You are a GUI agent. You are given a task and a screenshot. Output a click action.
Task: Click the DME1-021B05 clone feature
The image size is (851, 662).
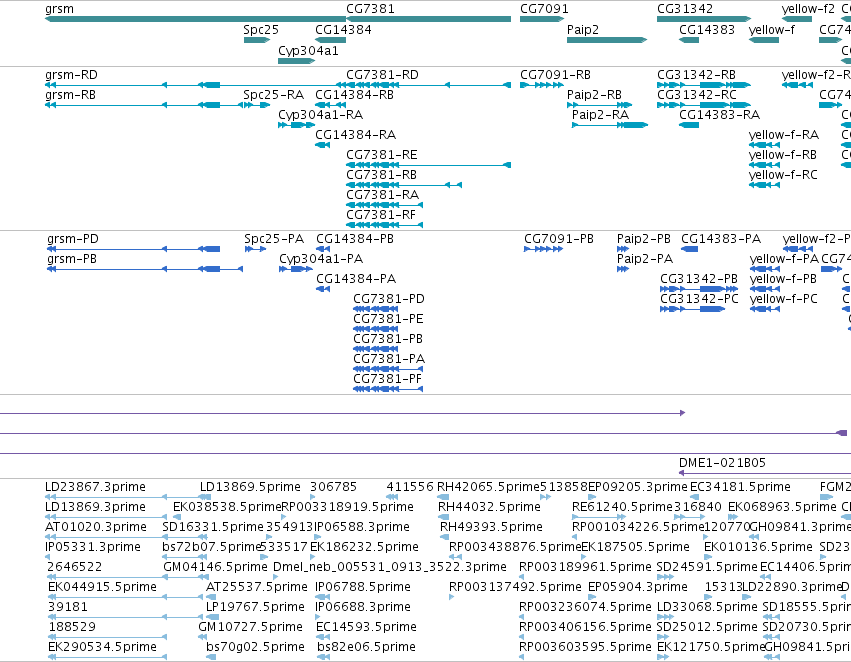click(765, 473)
